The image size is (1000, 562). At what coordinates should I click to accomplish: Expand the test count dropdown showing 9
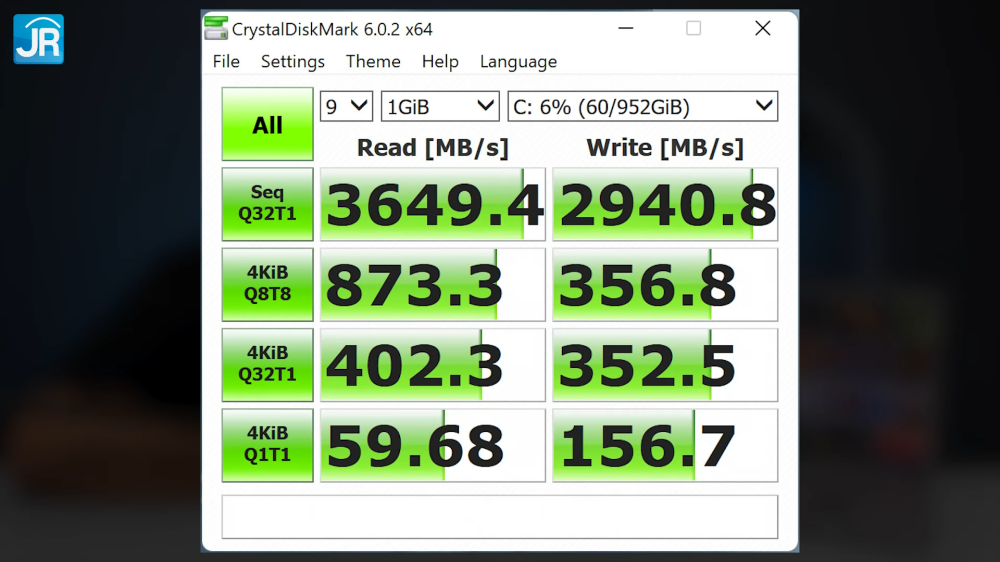tap(346, 107)
